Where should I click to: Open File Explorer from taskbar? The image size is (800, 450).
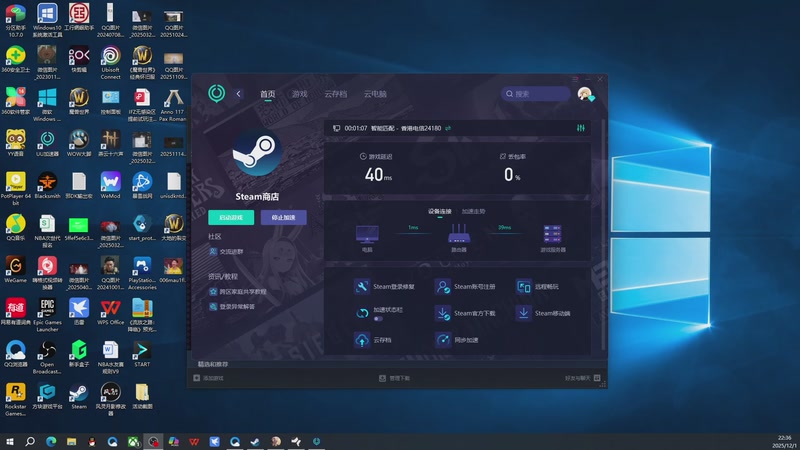pos(71,441)
